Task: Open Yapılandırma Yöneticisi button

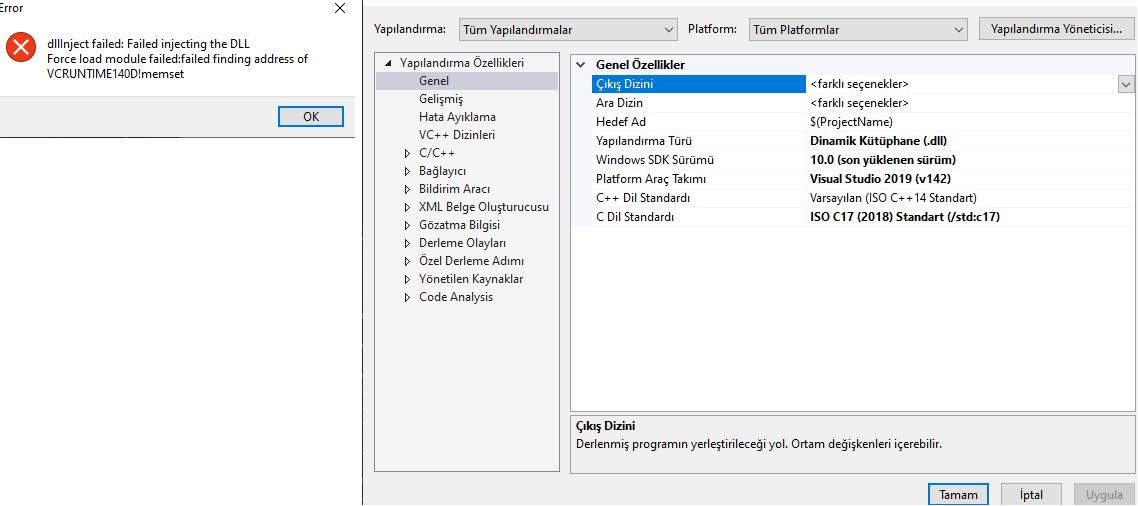Action: 1056,29
